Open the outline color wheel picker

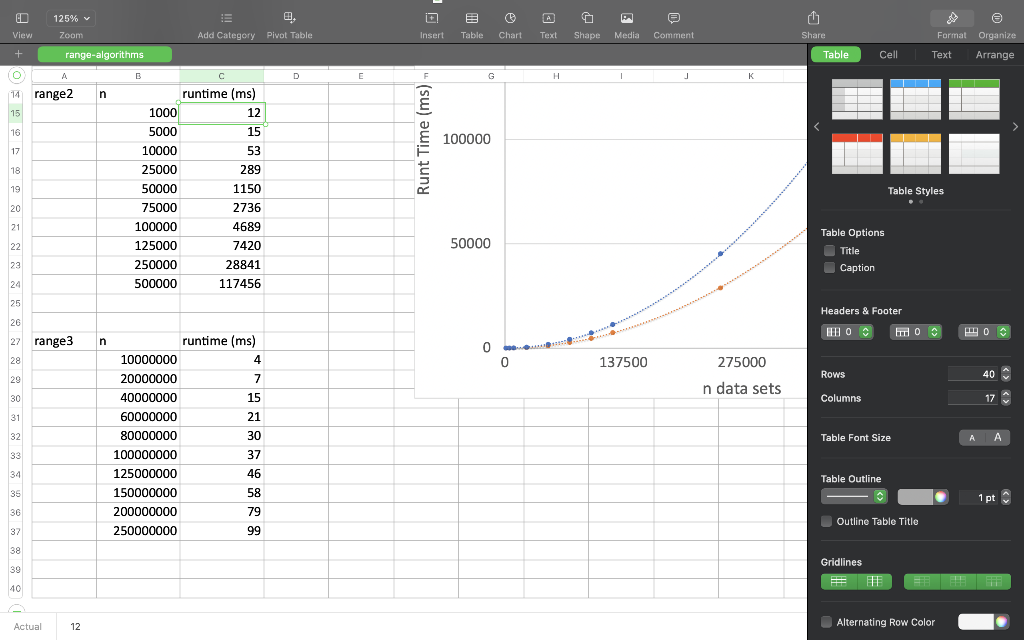coord(940,497)
